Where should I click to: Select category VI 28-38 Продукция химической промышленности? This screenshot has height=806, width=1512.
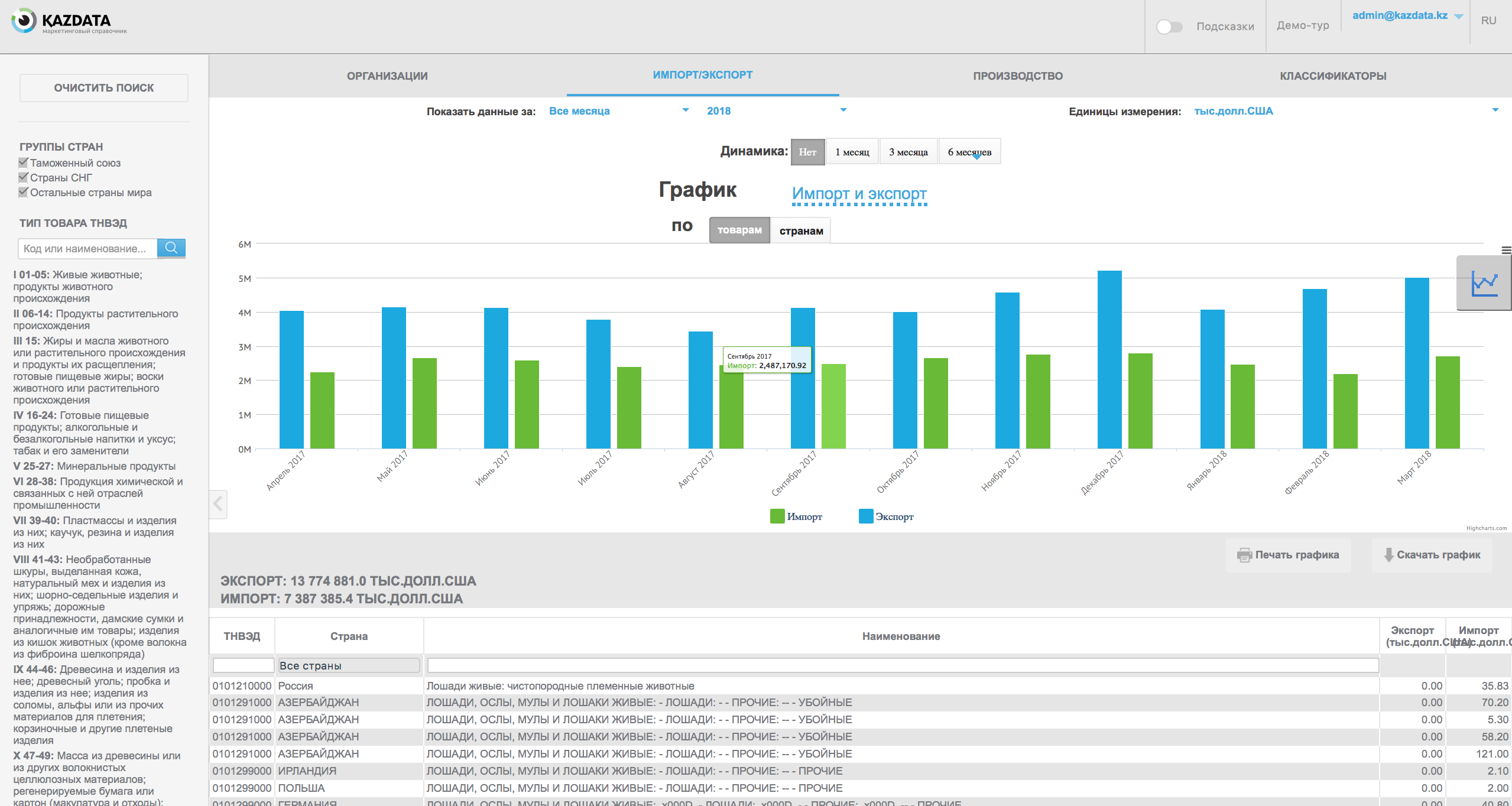(x=98, y=493)
